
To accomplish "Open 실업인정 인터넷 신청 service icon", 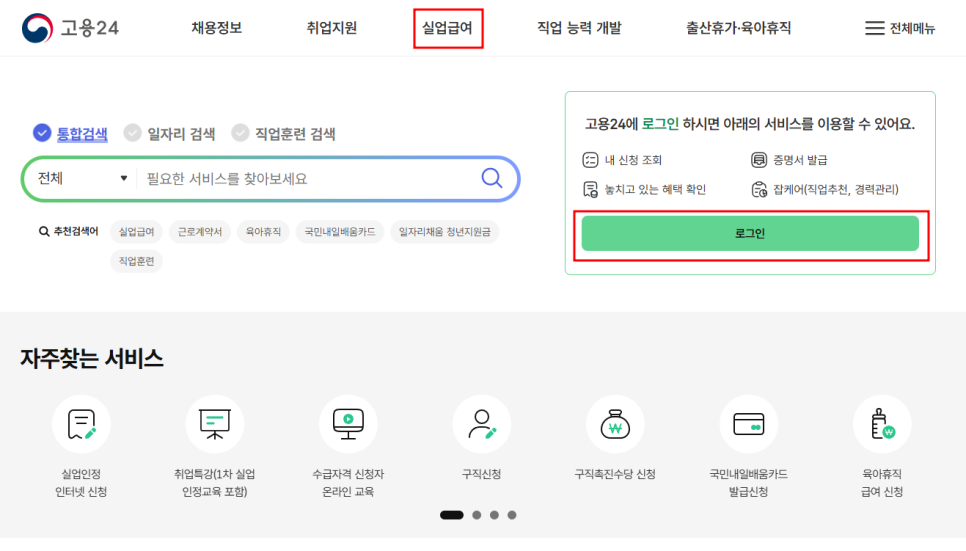I will point(81,424).
